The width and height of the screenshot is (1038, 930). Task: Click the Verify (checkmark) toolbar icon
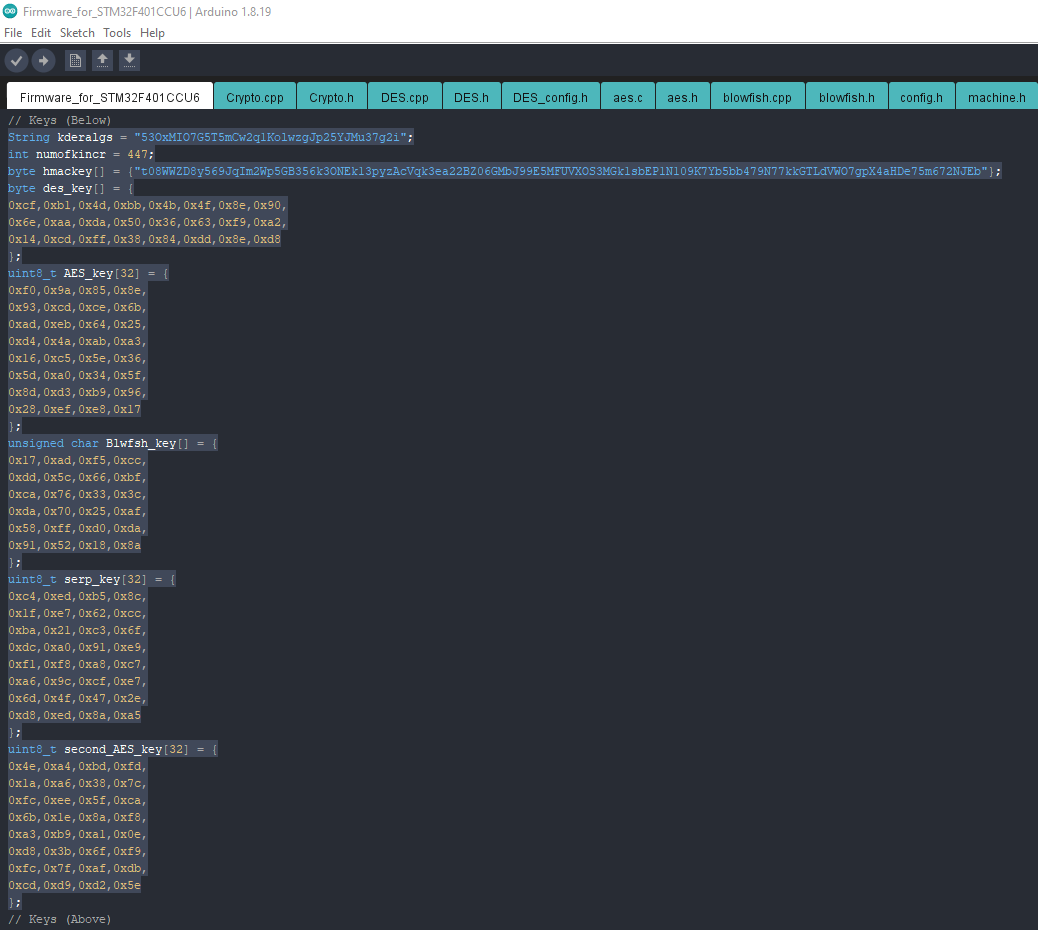16,61
